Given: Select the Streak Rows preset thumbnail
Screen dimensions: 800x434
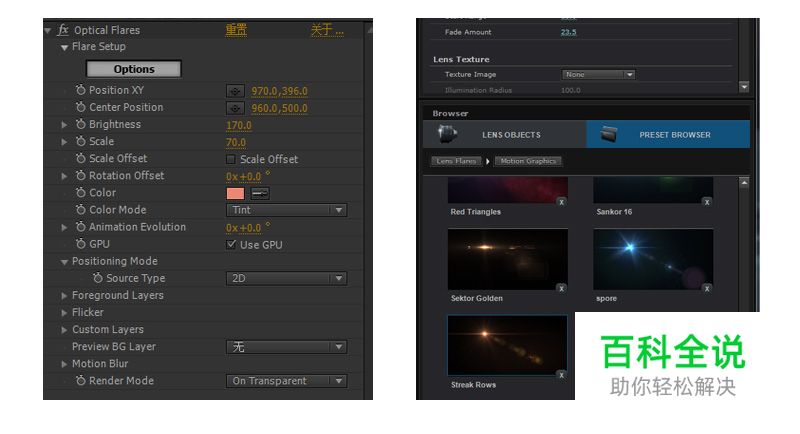Looking at the screenshot, I should [x=507, y=346].
